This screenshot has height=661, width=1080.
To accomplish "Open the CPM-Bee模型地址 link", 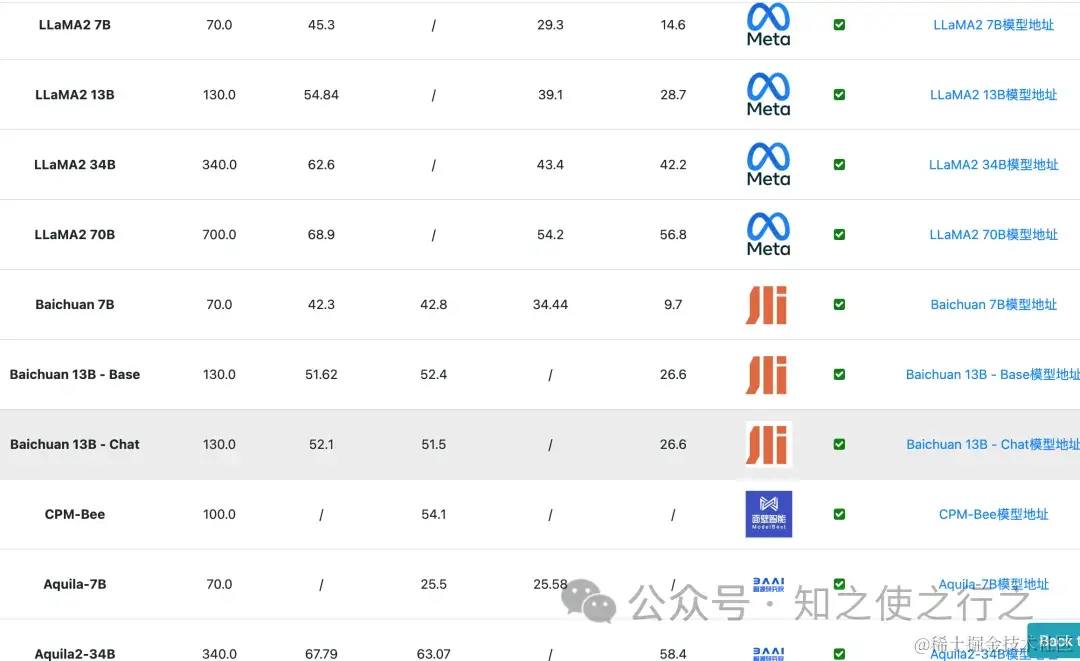I will (993, 514).
